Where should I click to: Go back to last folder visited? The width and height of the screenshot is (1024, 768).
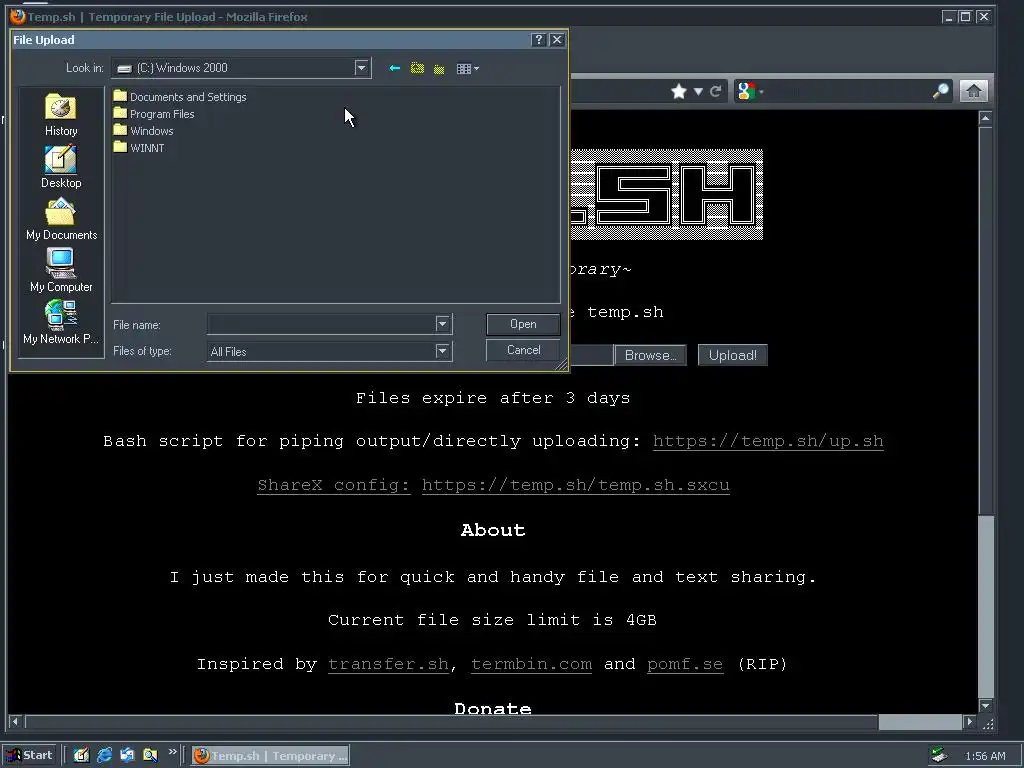click(394, 68)
